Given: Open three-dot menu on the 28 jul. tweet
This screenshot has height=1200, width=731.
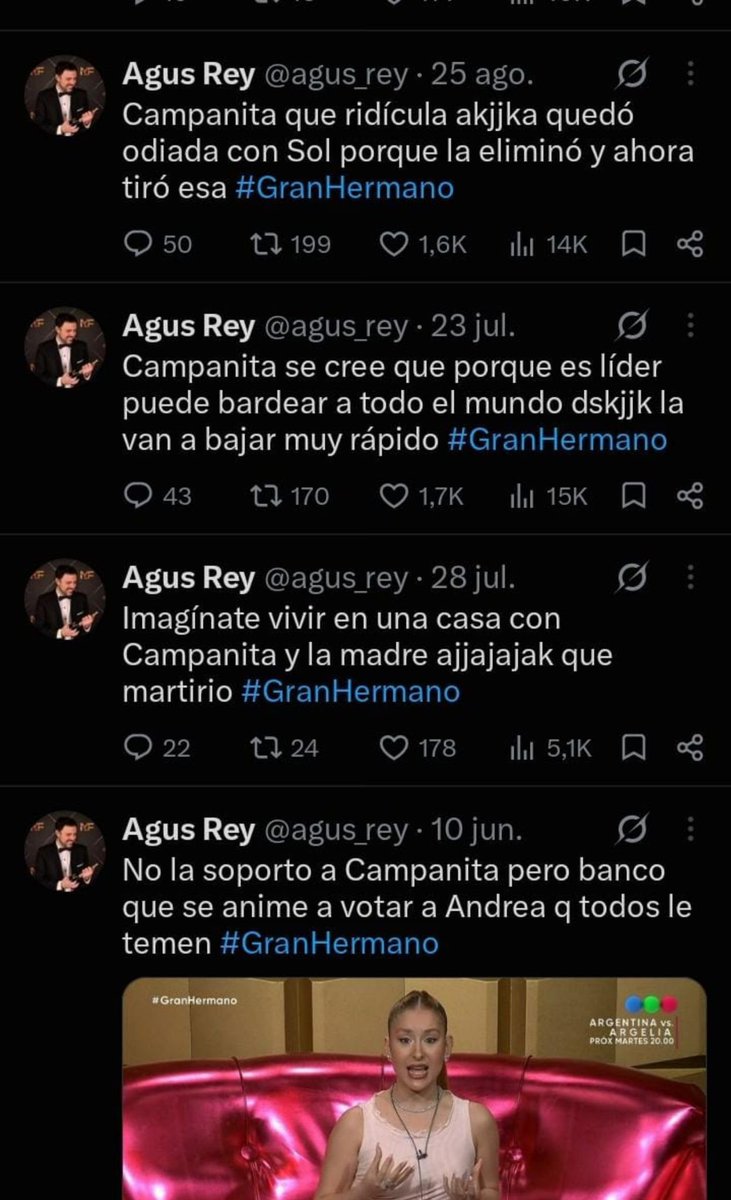Looking at the screenshot, I should click(690, 578).
